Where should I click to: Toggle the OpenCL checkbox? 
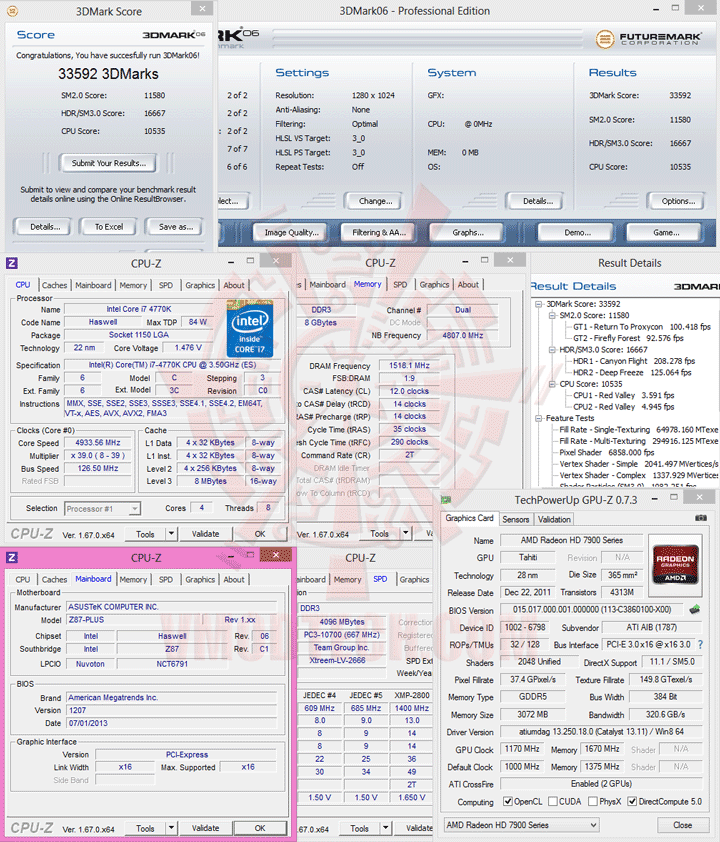coord(507,801)
